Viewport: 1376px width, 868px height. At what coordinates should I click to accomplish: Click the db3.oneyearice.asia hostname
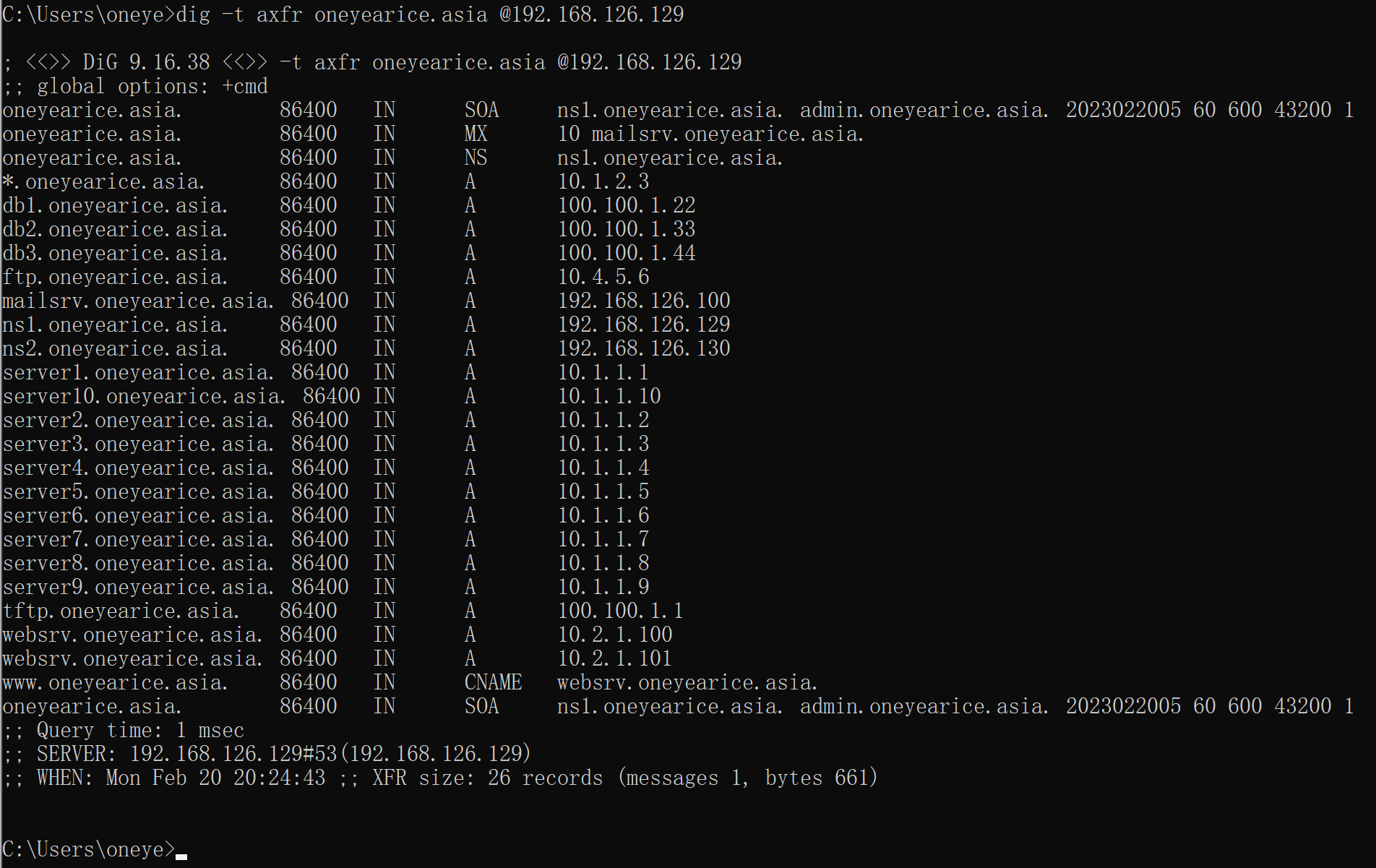pyautogui.click(x=115, y=253)
